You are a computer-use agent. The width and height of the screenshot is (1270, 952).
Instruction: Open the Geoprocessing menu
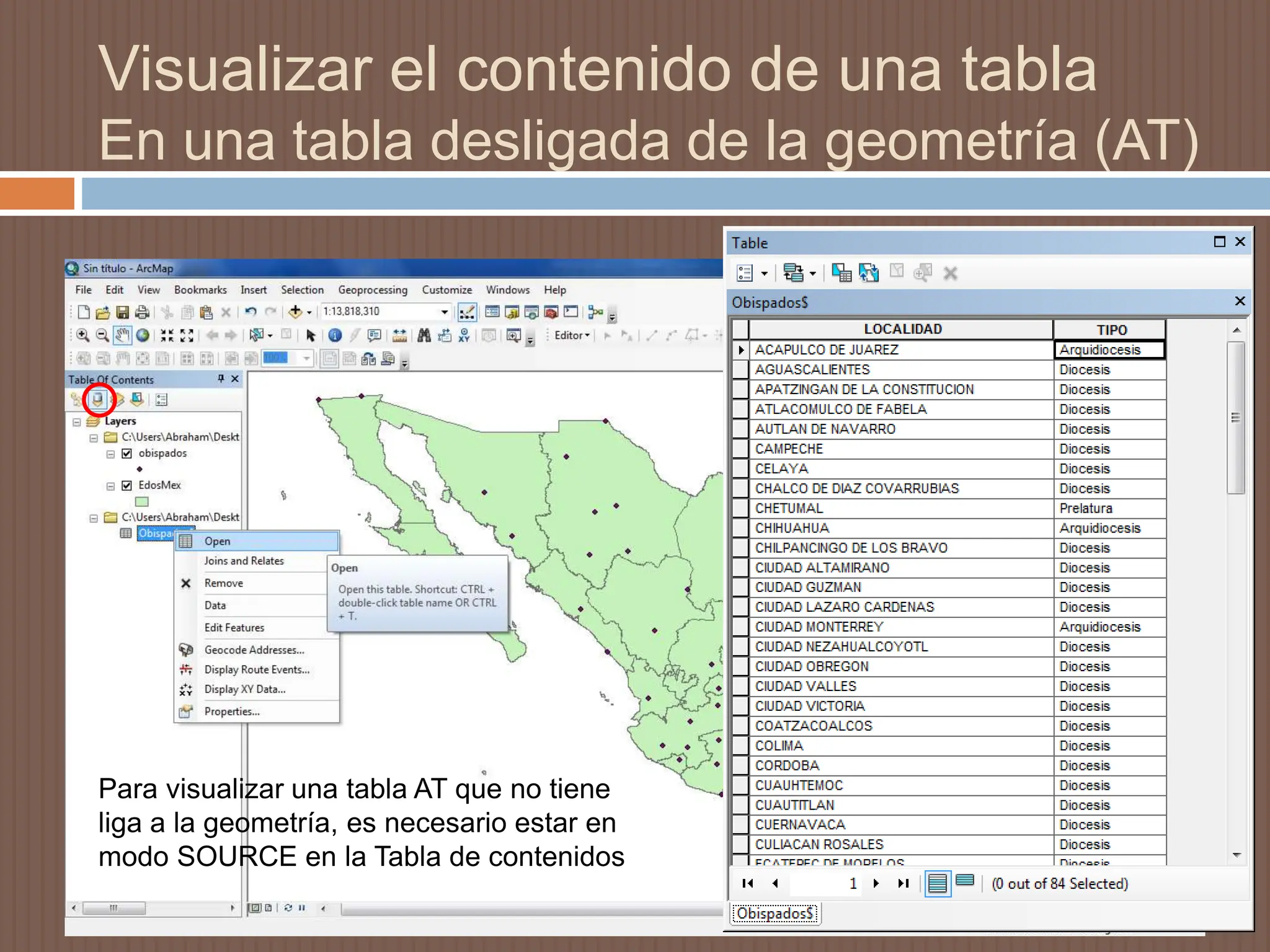373,290
